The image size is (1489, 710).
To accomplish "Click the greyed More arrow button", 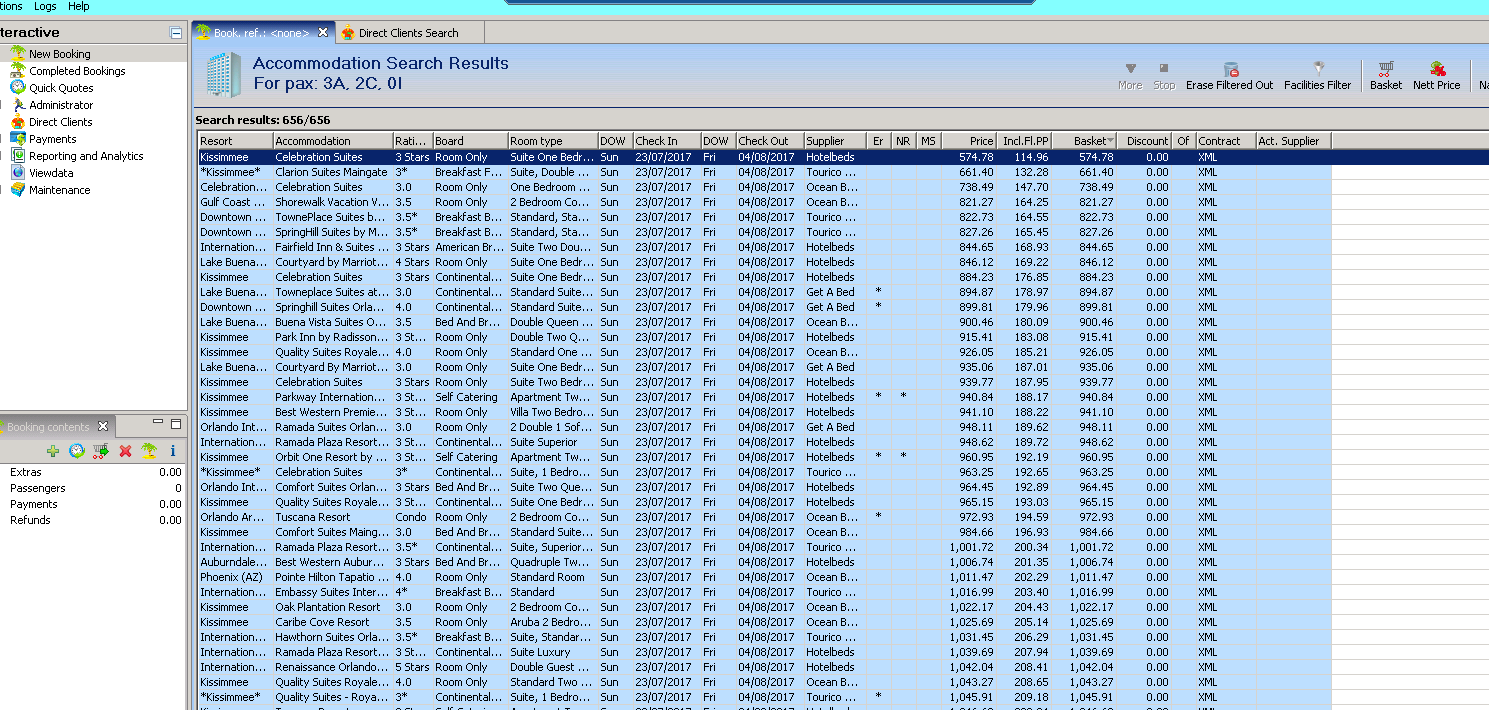I will [x=1130, y=76].
